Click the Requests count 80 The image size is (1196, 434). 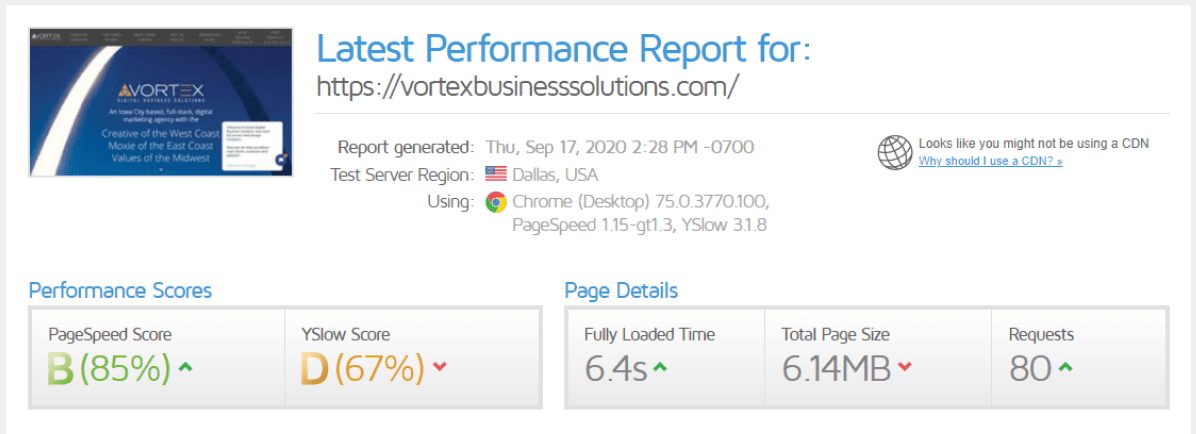pyautogui.click(x=1029, y=369)
